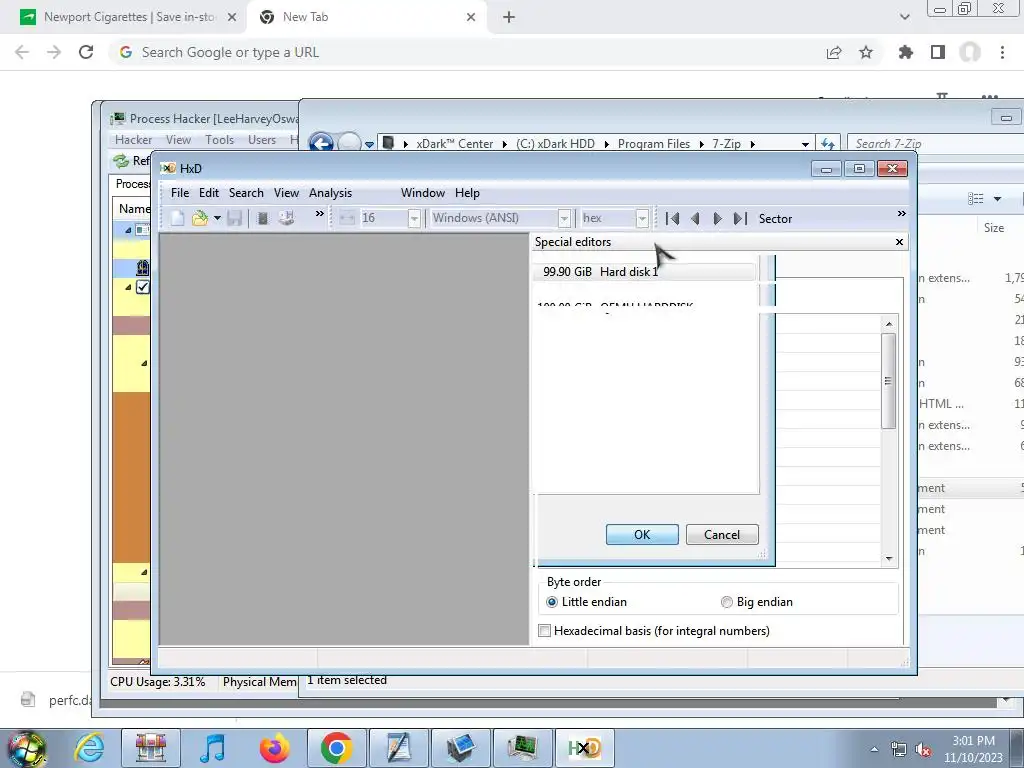Click the Chrome address bar
This screenshot has height=768, width=1024.
click(x=464, y=52)
